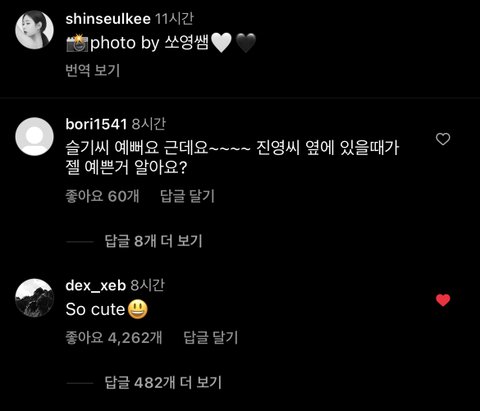
Task: Reply to bori1541 with 답글 달기
Action: pyautogui.click(x=187, y=196)
